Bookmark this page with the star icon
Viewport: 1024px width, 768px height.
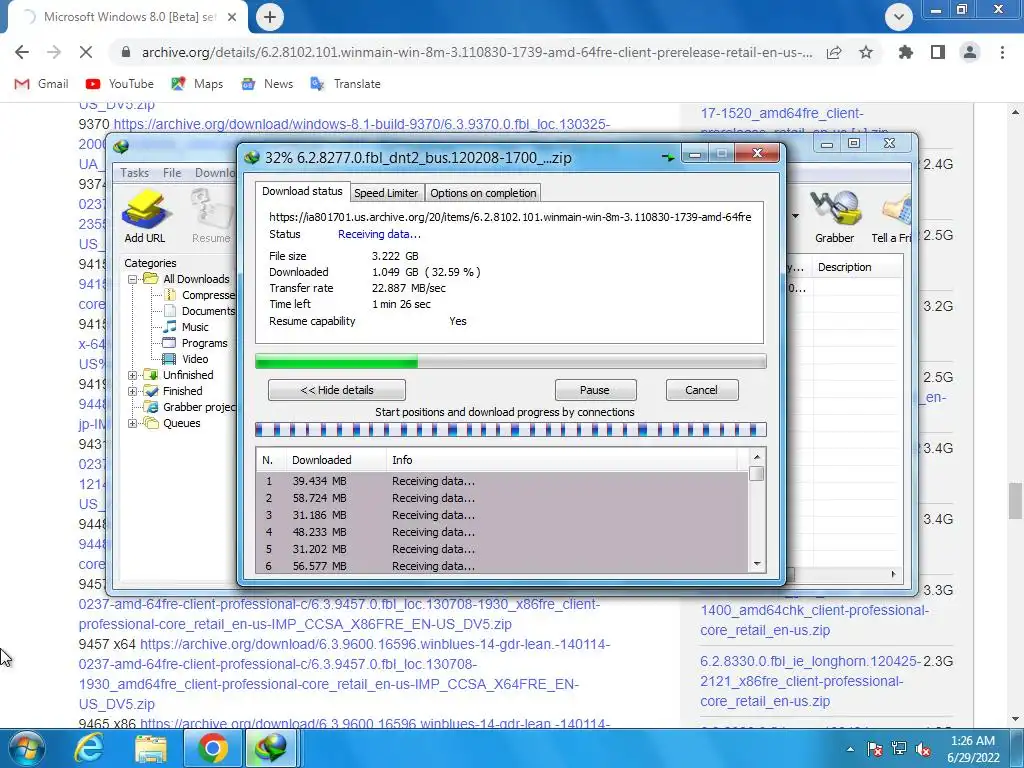pos(866,52)
